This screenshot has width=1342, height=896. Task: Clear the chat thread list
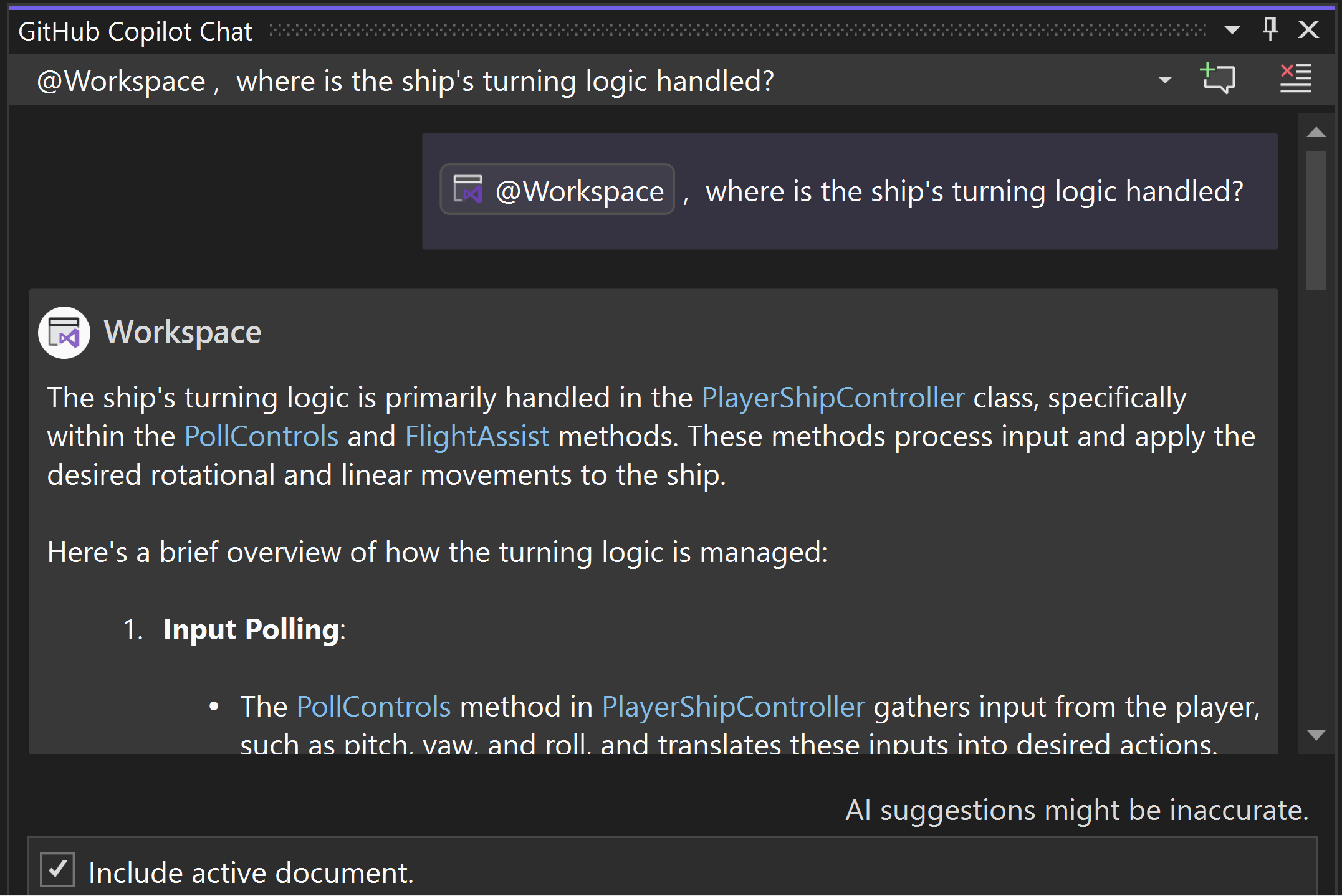click(x=1295, y=79)
